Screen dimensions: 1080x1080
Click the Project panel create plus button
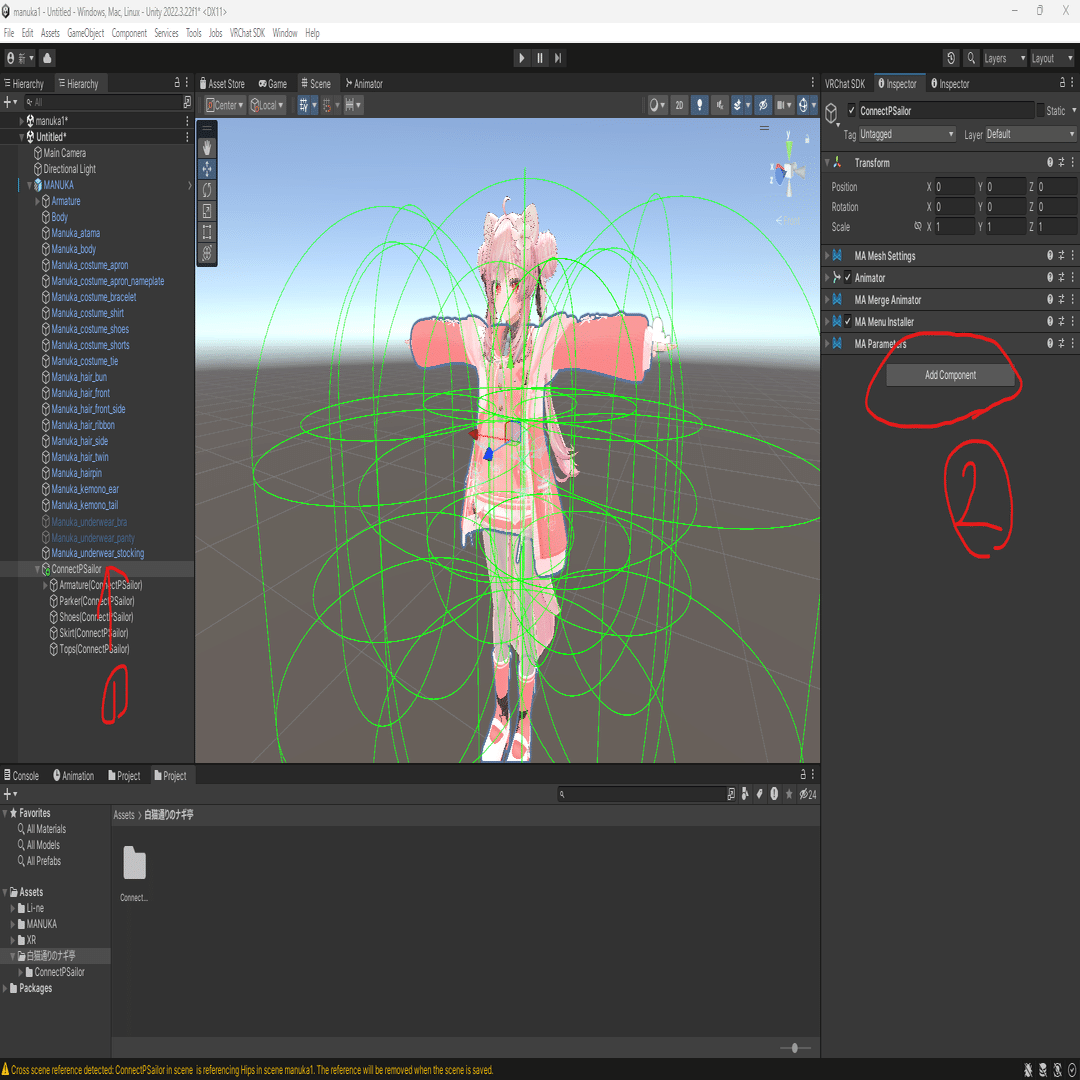pos(10,794)
